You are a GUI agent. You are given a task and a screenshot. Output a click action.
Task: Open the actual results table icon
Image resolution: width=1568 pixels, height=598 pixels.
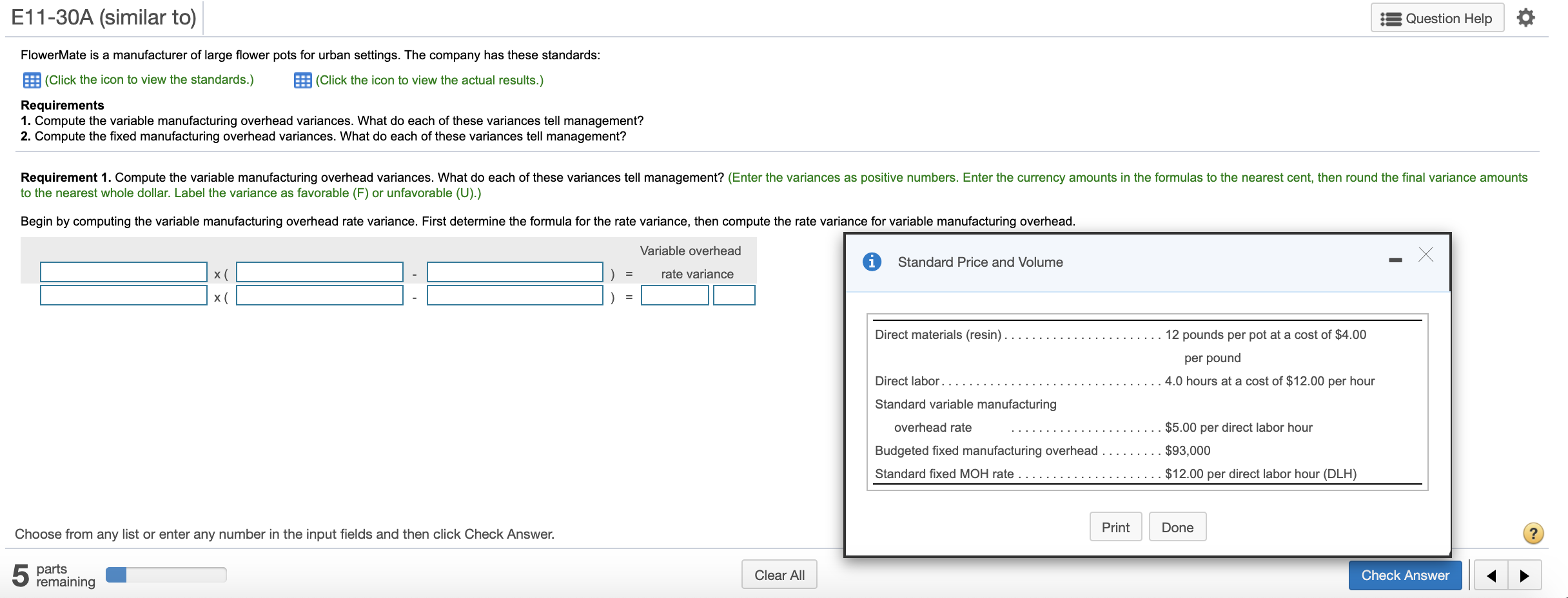click(x=302, y=81)
